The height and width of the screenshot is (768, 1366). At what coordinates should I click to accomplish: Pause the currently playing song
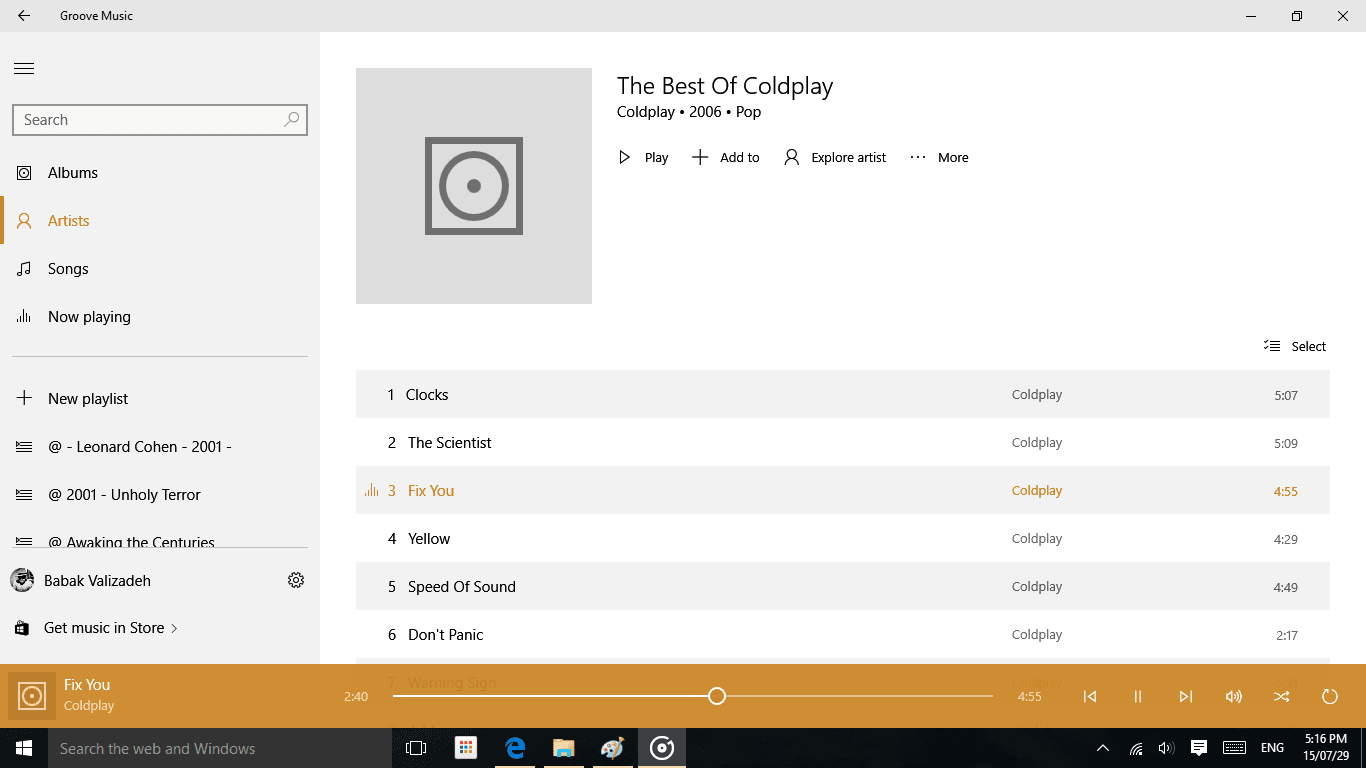[x=1137, y=697]
